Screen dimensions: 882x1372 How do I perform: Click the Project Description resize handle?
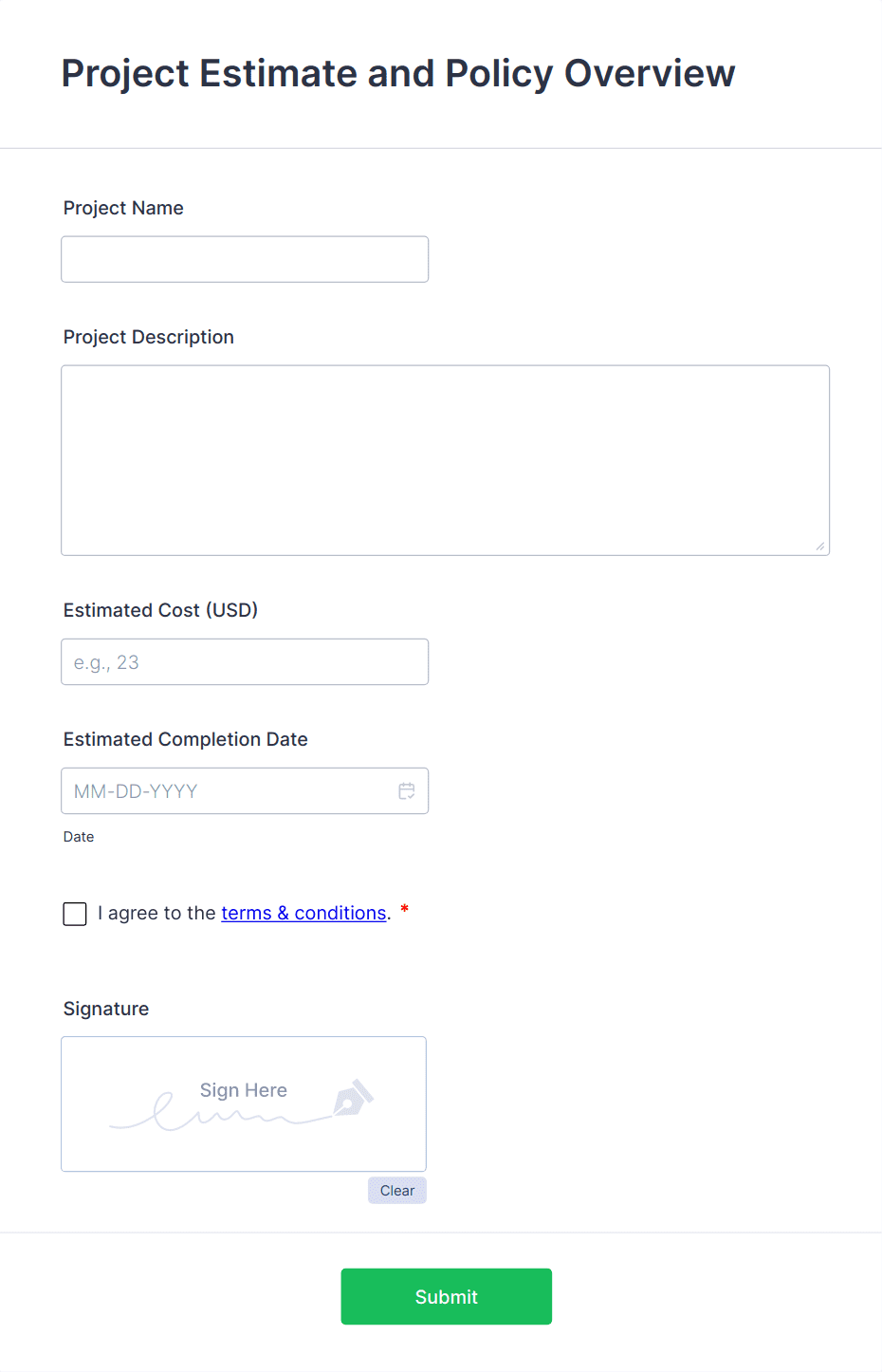pos(820,546)
